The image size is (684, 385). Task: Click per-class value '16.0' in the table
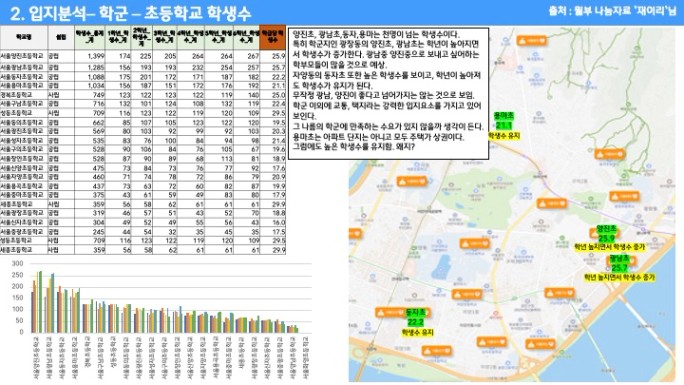(273, 222)
